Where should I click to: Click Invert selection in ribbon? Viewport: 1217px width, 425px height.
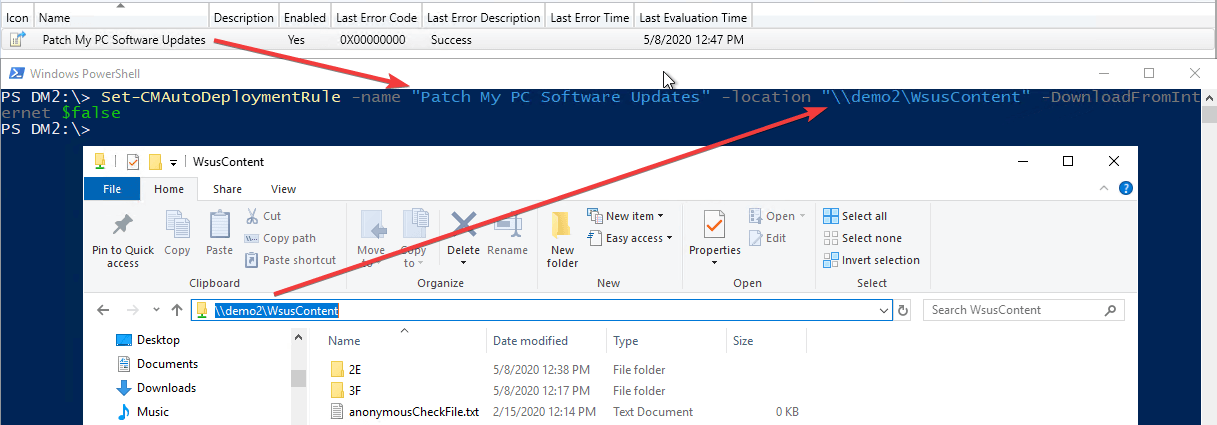pos(871,260)
